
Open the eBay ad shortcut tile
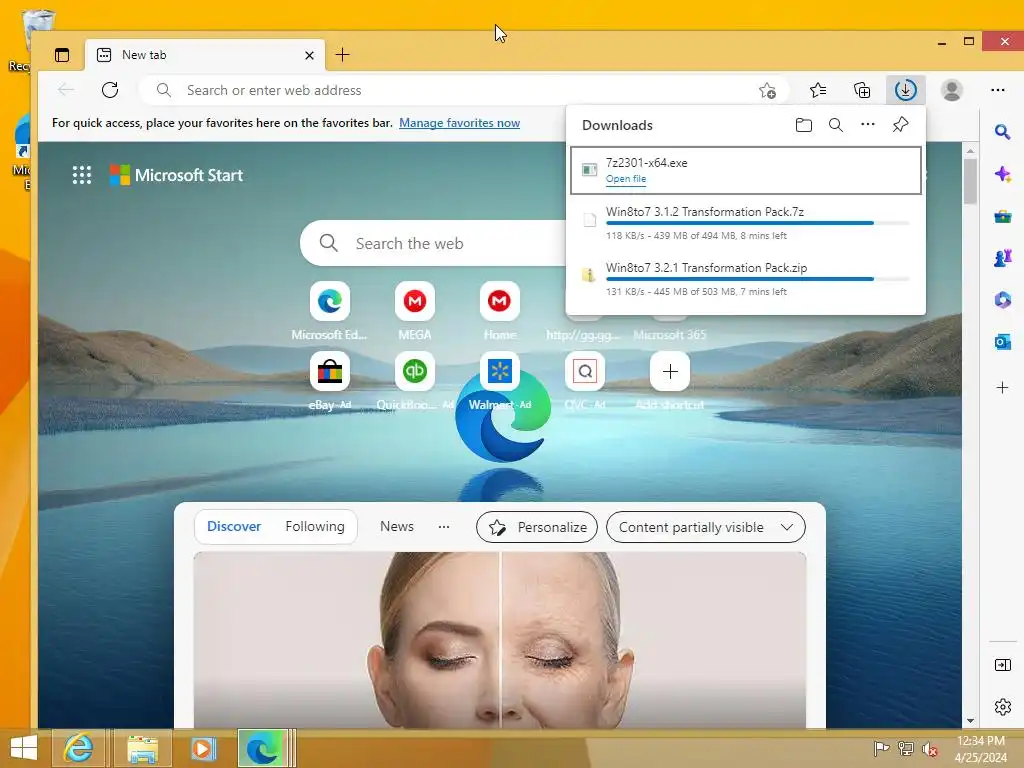(330, 372)
